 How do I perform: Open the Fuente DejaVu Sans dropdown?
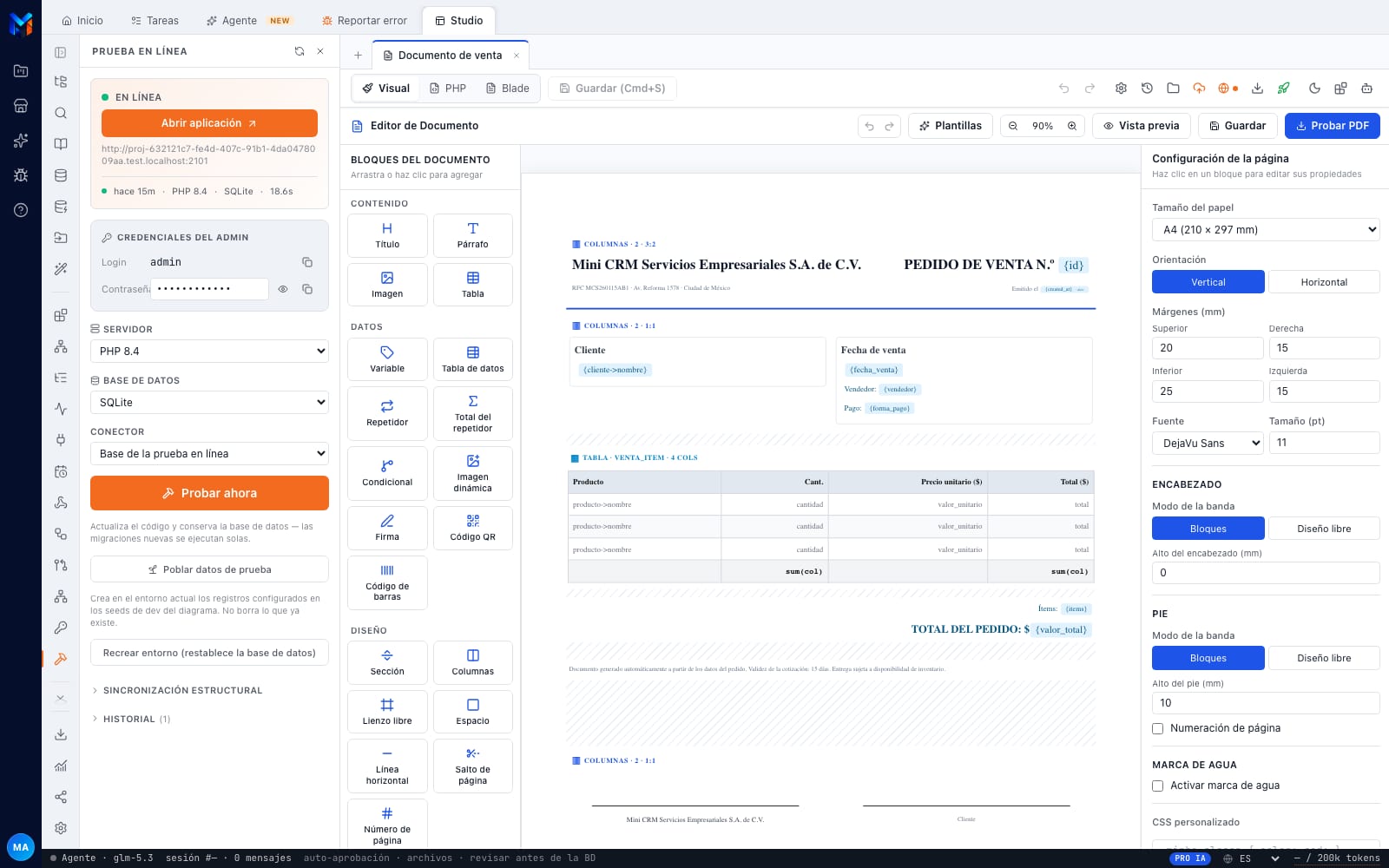(1208, 443)
